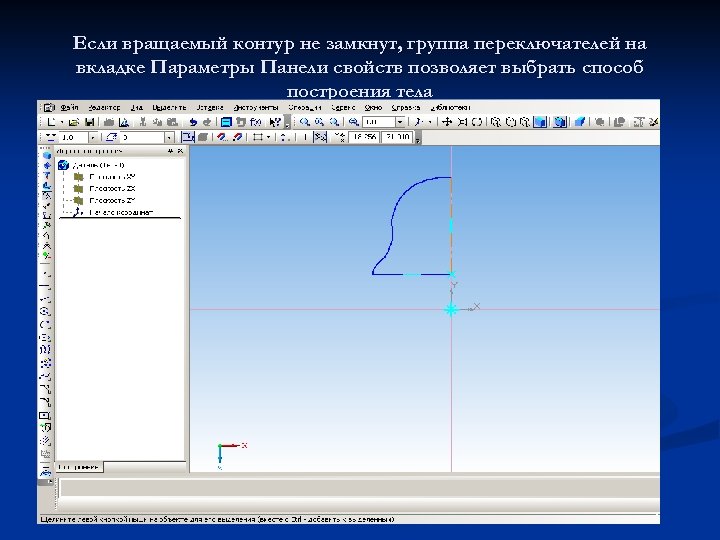Image resolution: width=720 pixels, height=540 pixels.
Task: Click the Cut scissors icon
Action: point(143,122)
